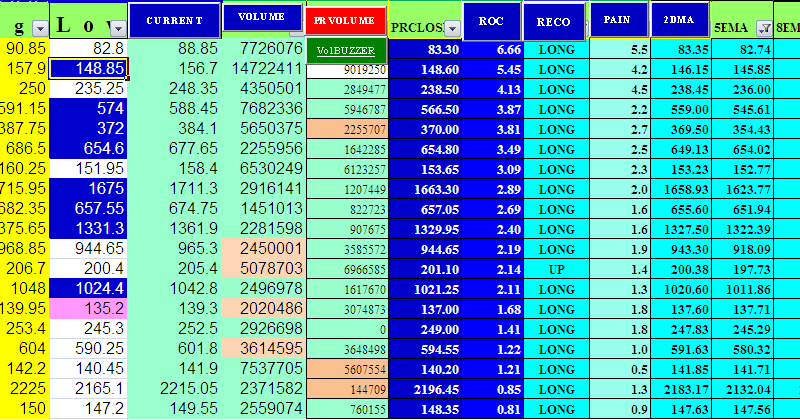
Task: Select the PRCLOS cell 249.00
Action: [425, 330]
